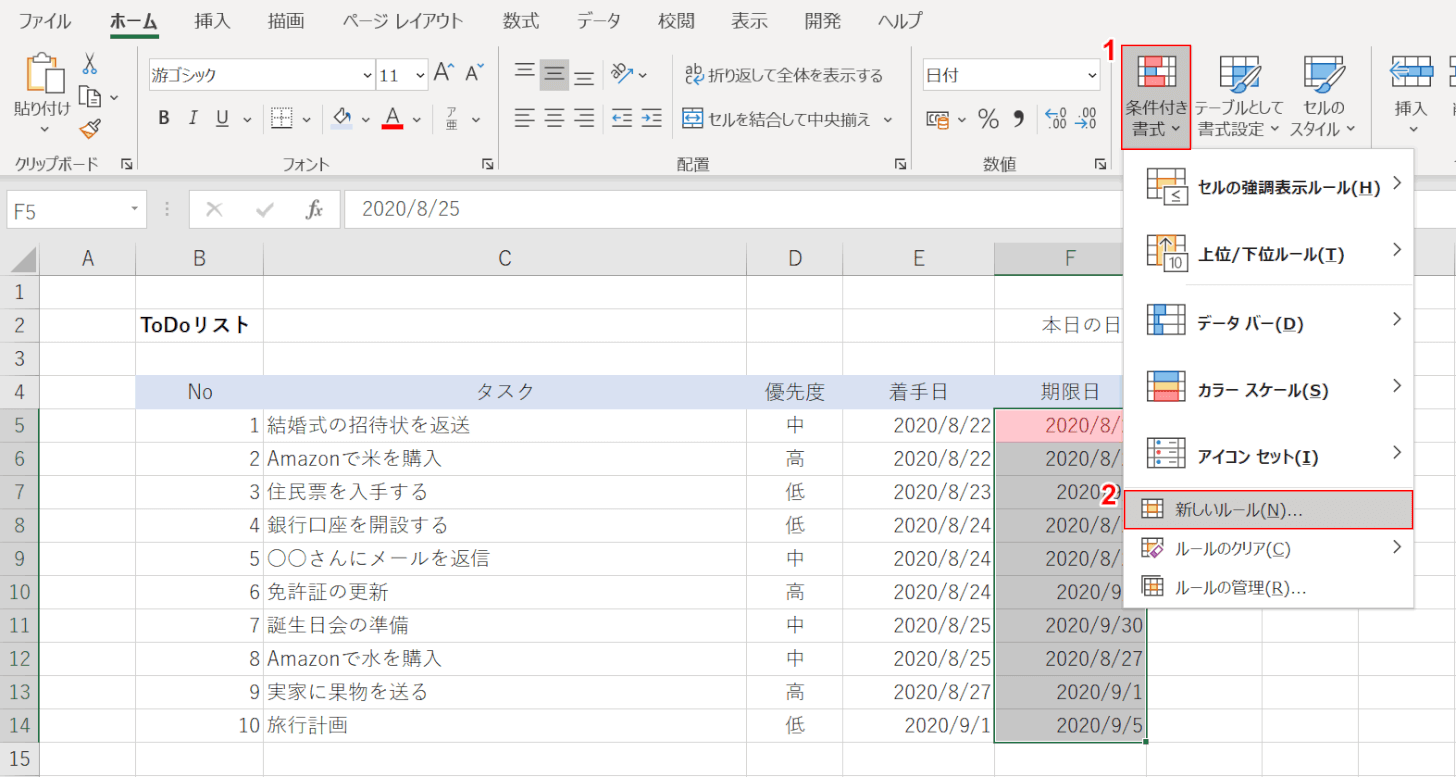1456x777 pixels.
Task: Open the ファイル tab
Action: [45, 20]
